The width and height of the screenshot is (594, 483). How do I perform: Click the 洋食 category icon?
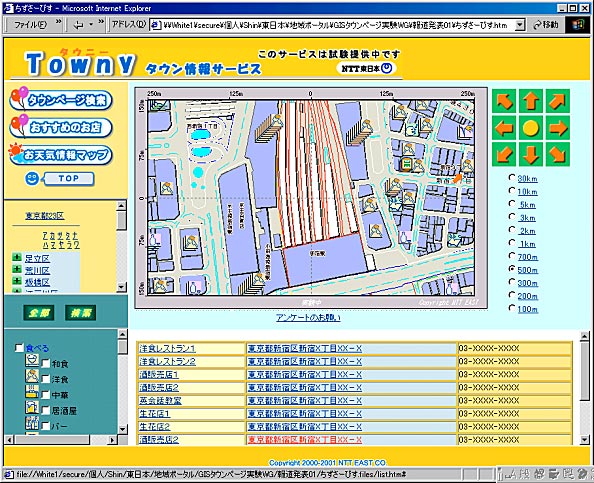point(32,376)
